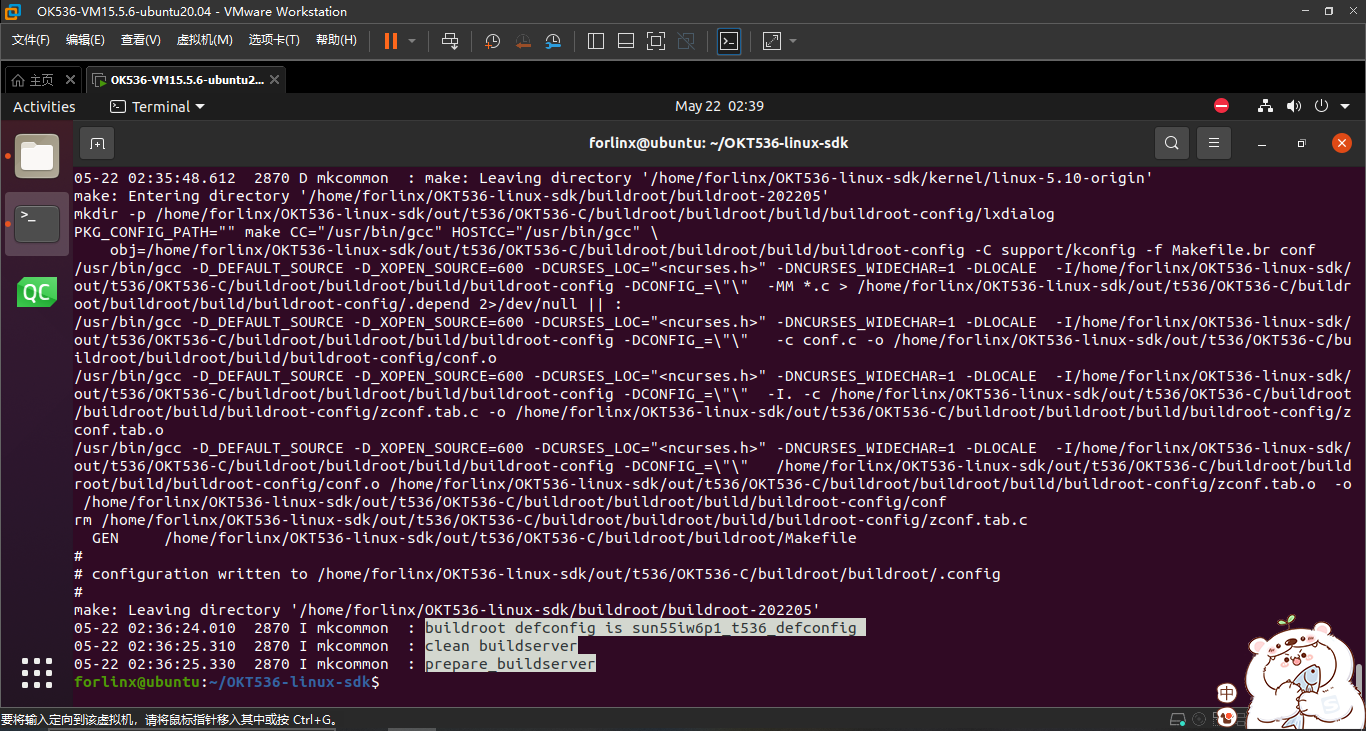This screenshot has height=731, width=1366.
Task: Click the power icon in Ubuntu top bar
Action: 1321,106
